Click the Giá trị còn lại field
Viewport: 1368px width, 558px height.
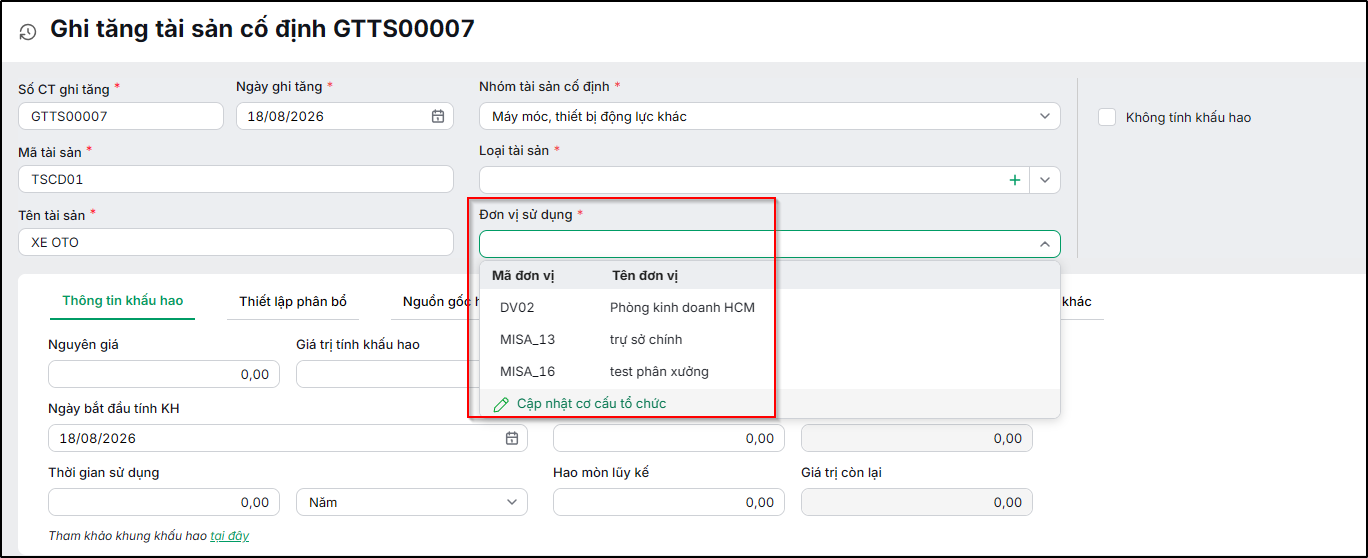917,502
